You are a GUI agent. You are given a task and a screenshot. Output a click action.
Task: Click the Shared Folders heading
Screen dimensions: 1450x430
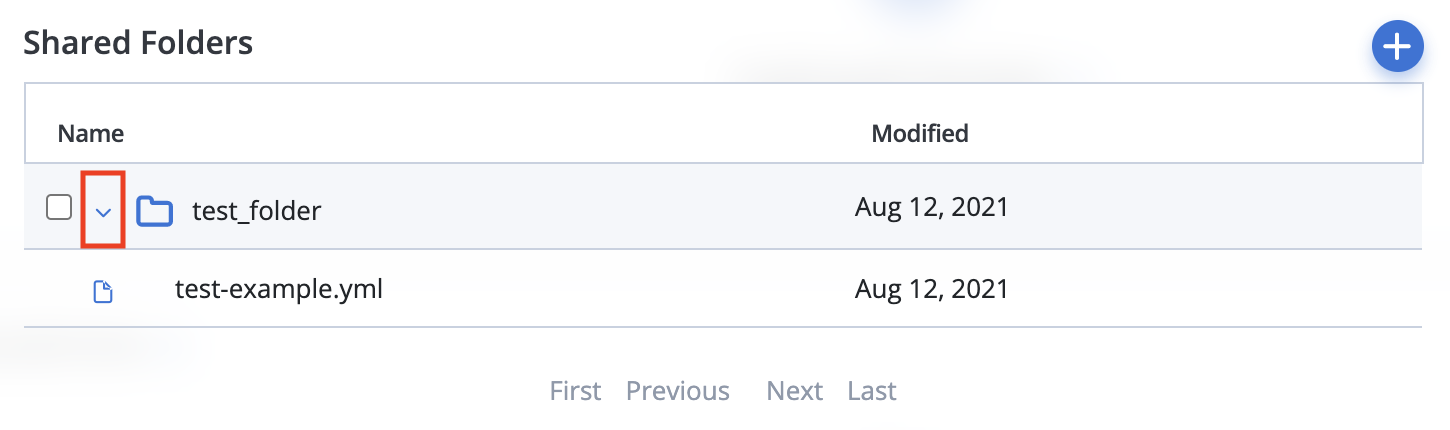pyautogui.click(x=138, y=43)
